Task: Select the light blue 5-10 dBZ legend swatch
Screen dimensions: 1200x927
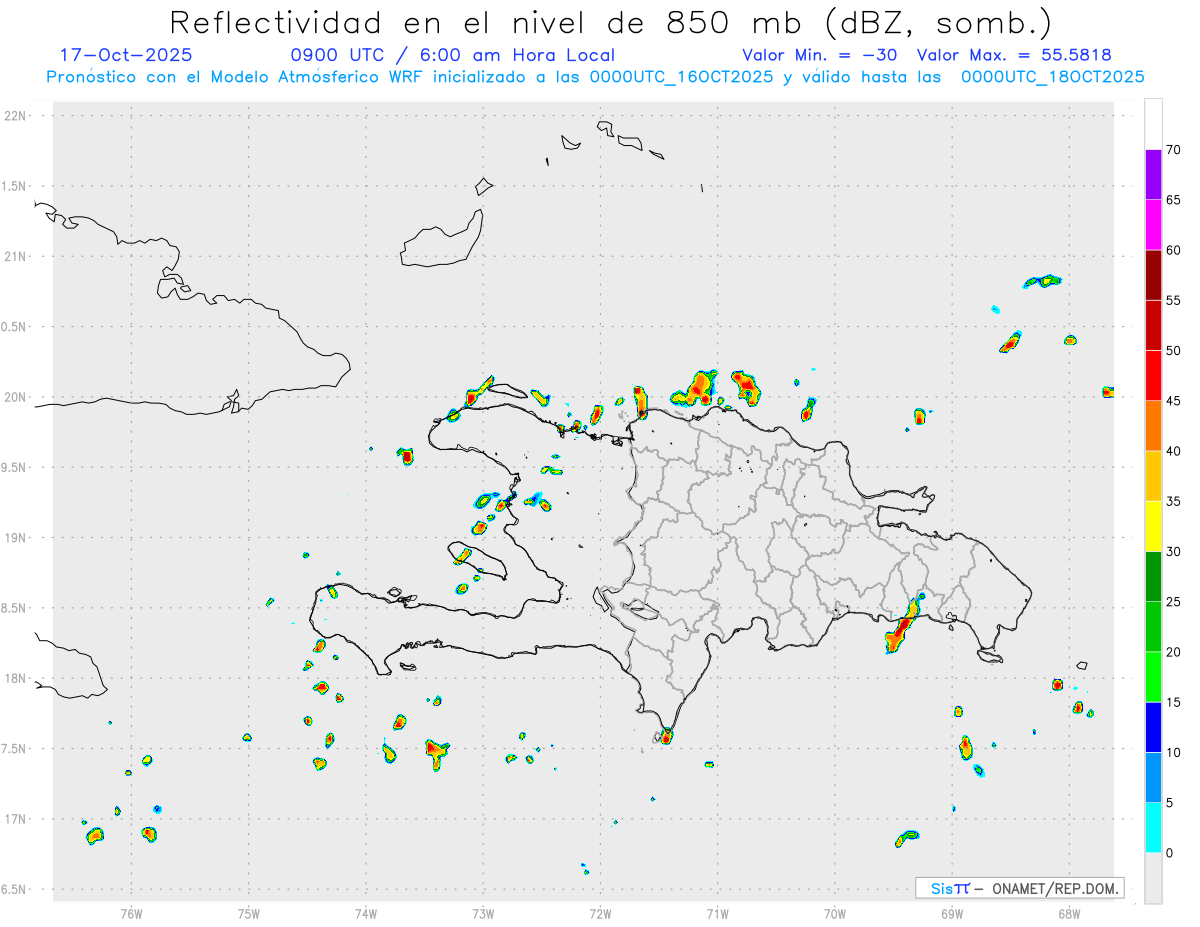Action: pos(1153,778)
